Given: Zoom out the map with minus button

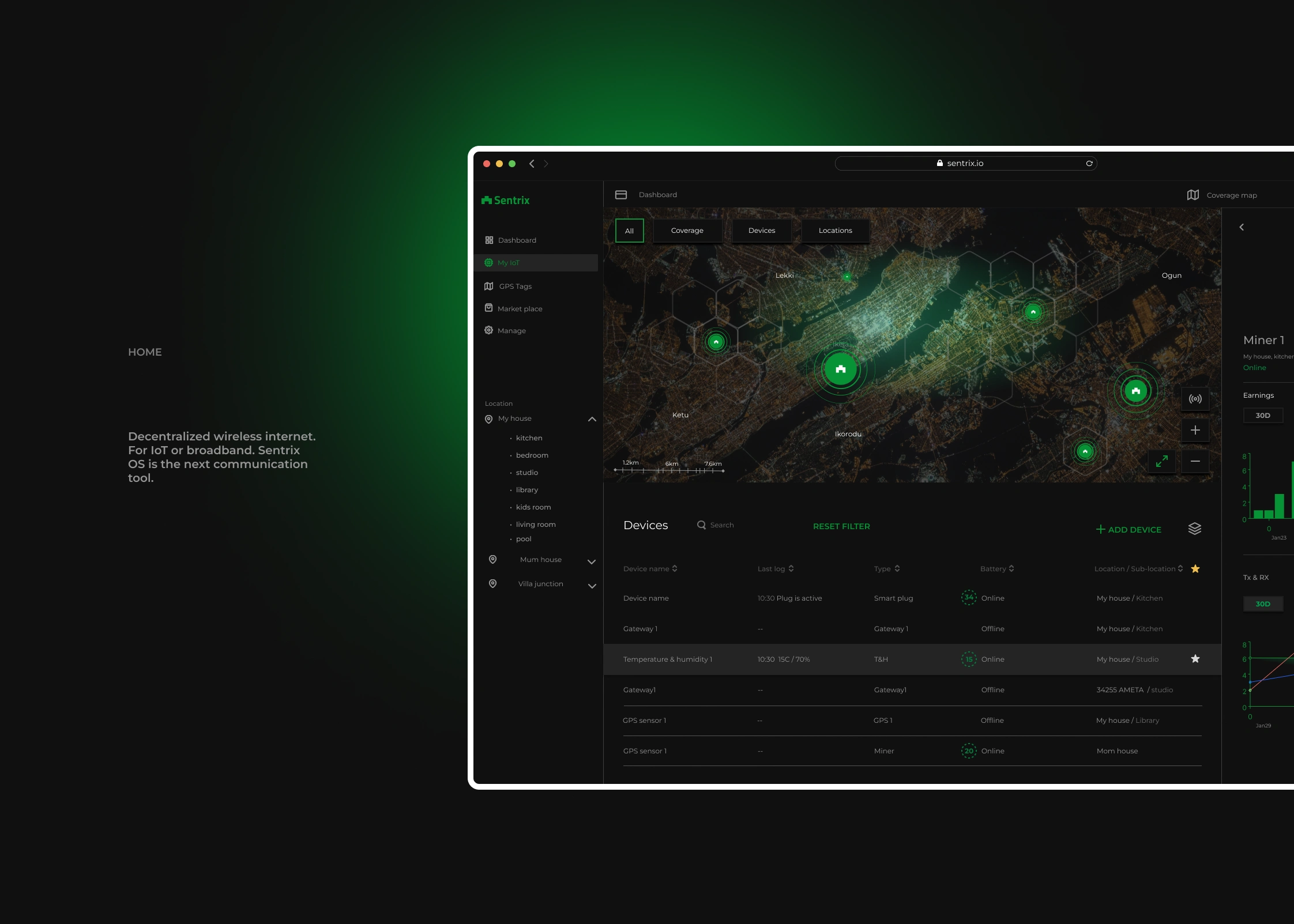Looking at the screenshot, I should click(1195, 461).
